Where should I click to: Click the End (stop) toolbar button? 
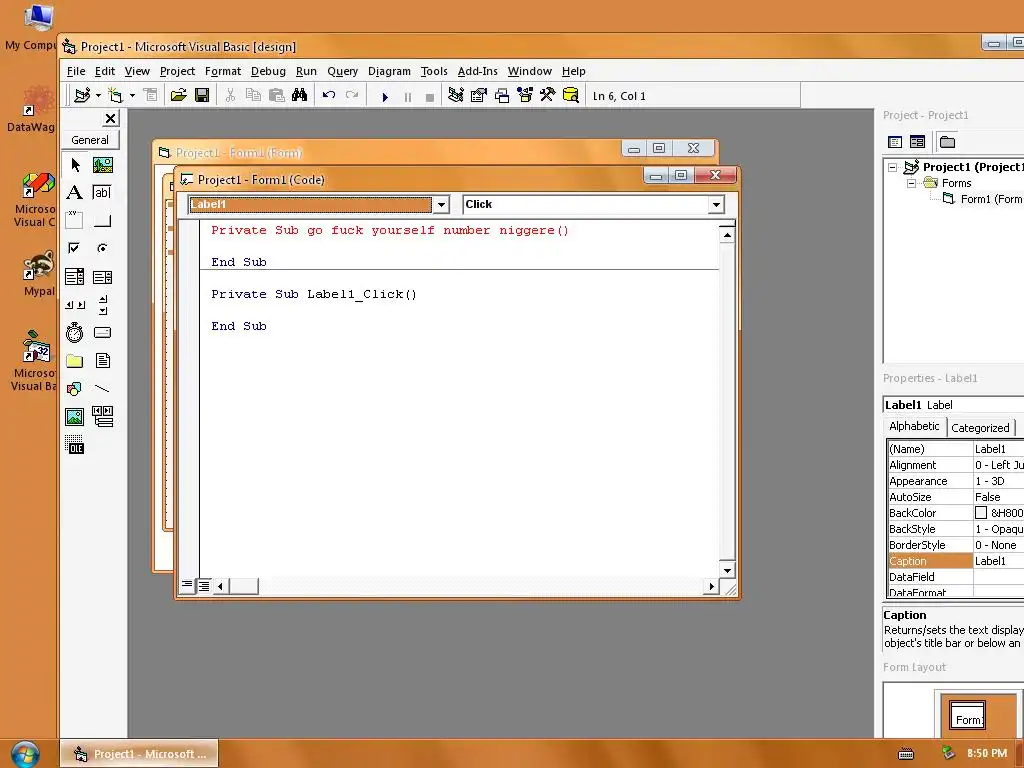coord(429,97)
